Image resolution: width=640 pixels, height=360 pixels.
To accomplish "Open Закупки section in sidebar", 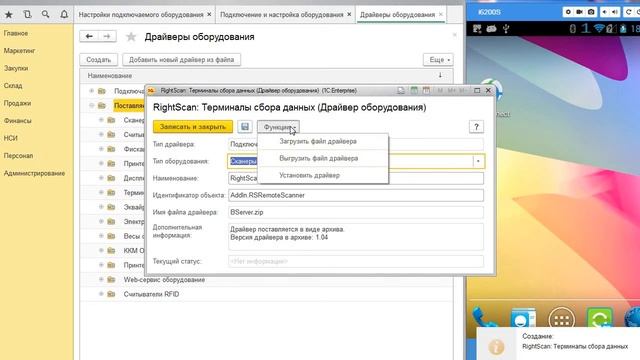I will tap(16, 68).
